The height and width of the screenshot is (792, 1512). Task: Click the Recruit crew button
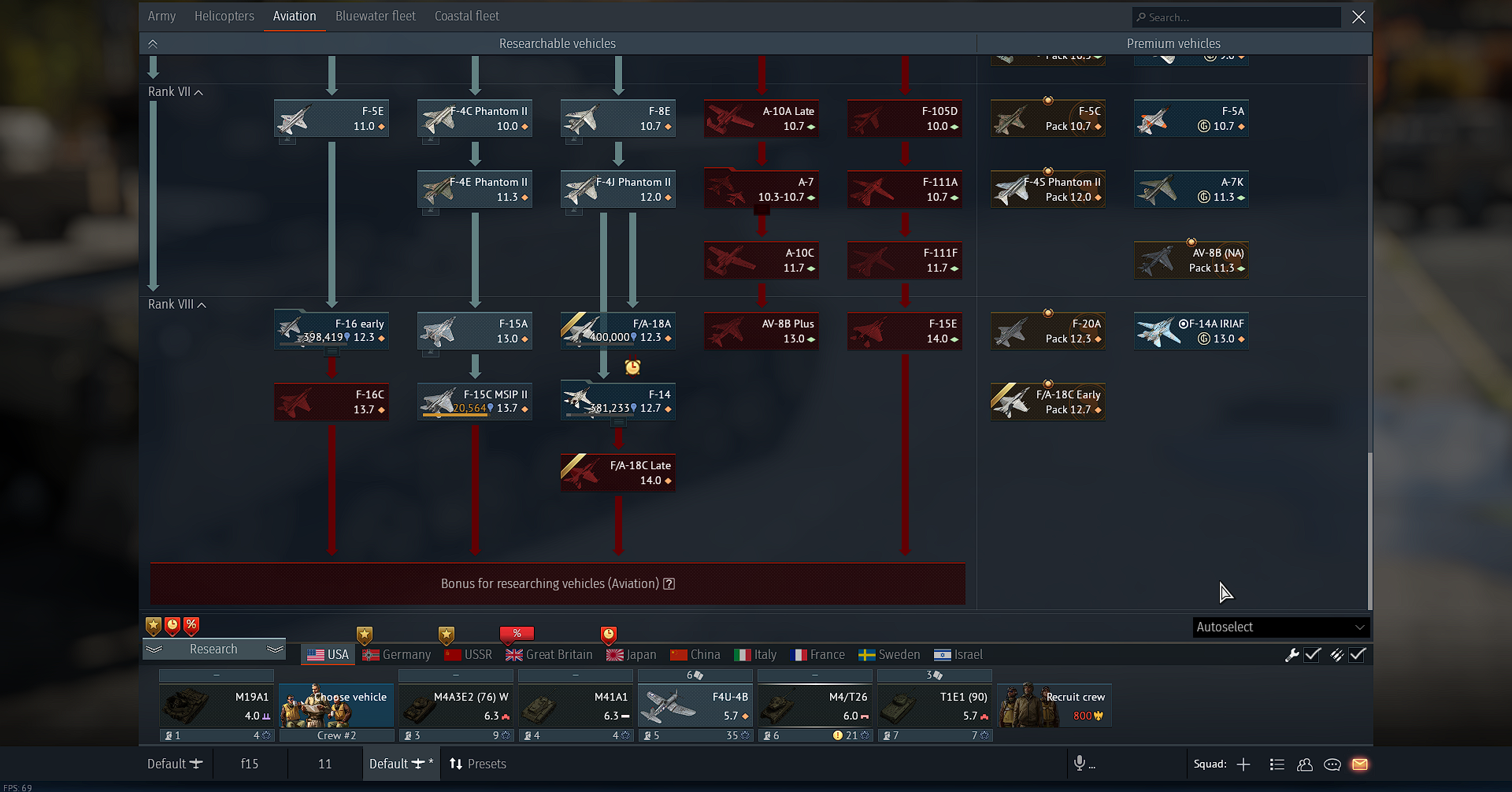[1054, 705]
